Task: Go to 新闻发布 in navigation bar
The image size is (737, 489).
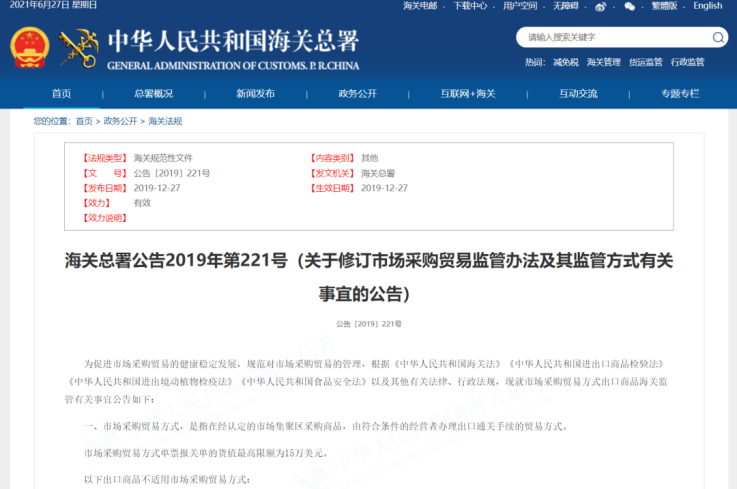Action: (x=255, y=94)
